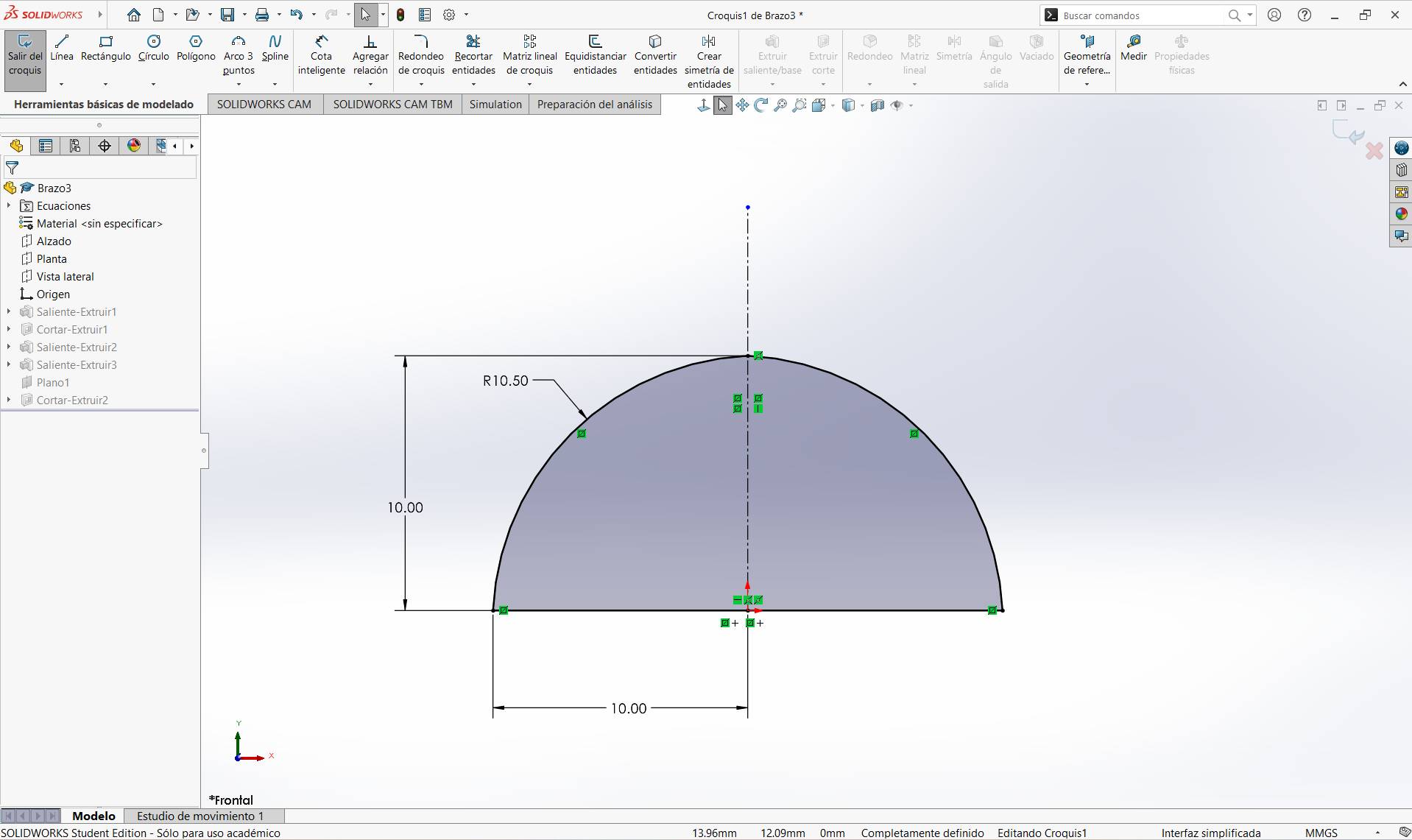Click the red X cancel sketch icon
The height and width of the screenshot is (840, 1412).
pyautogui.click(x=1374, y=151)
